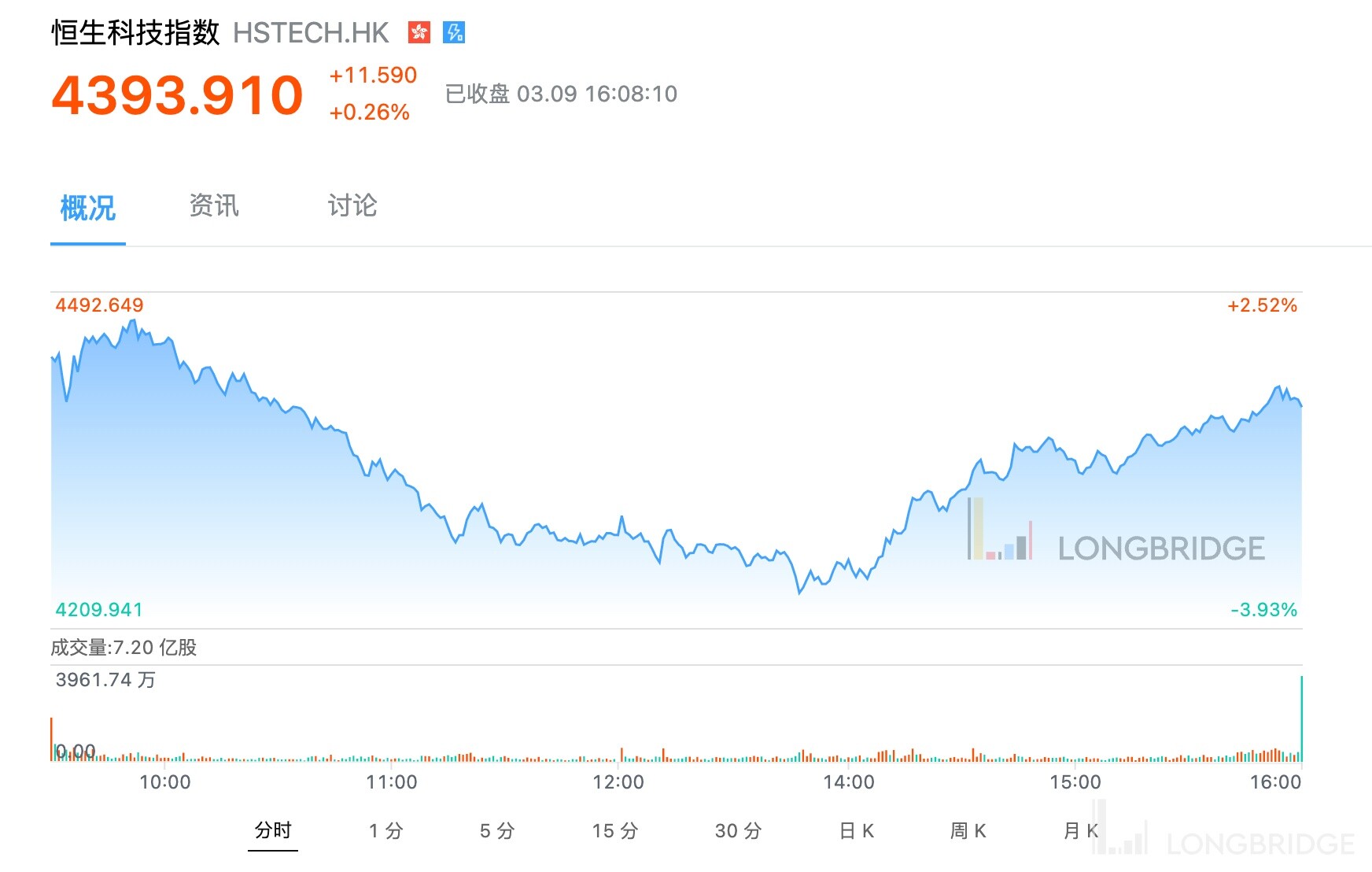1372x872 pixels.
Task: Click the Hong Kong flag icon
Action: coord(419,32)
